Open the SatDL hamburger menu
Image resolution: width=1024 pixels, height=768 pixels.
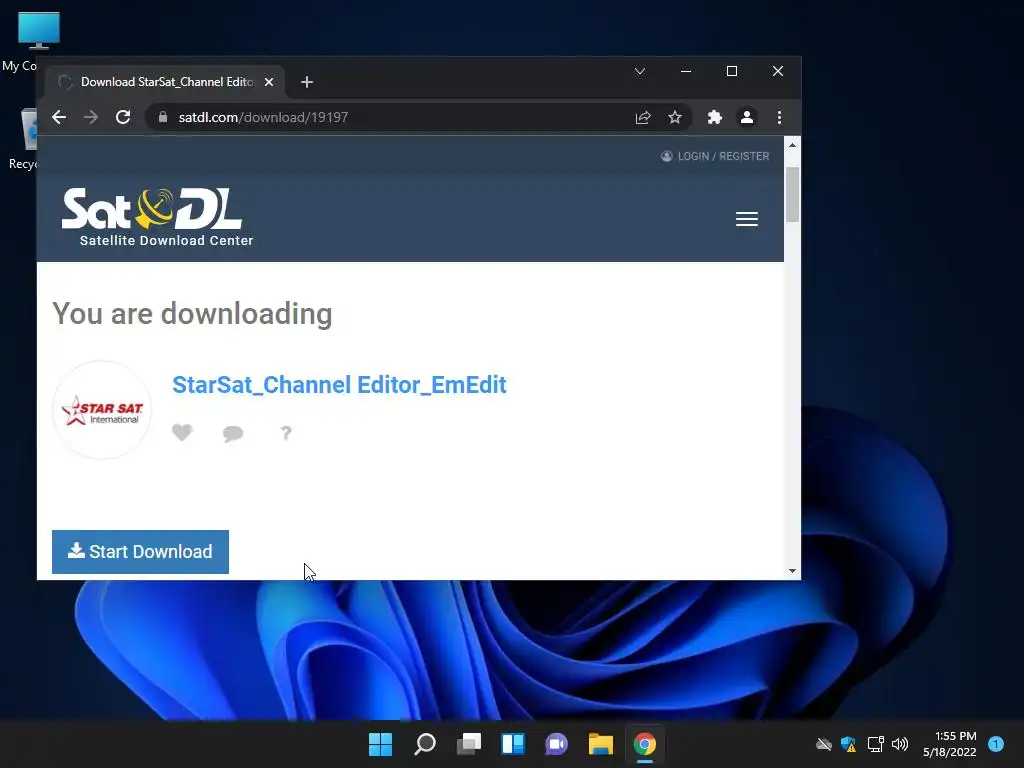746,219
